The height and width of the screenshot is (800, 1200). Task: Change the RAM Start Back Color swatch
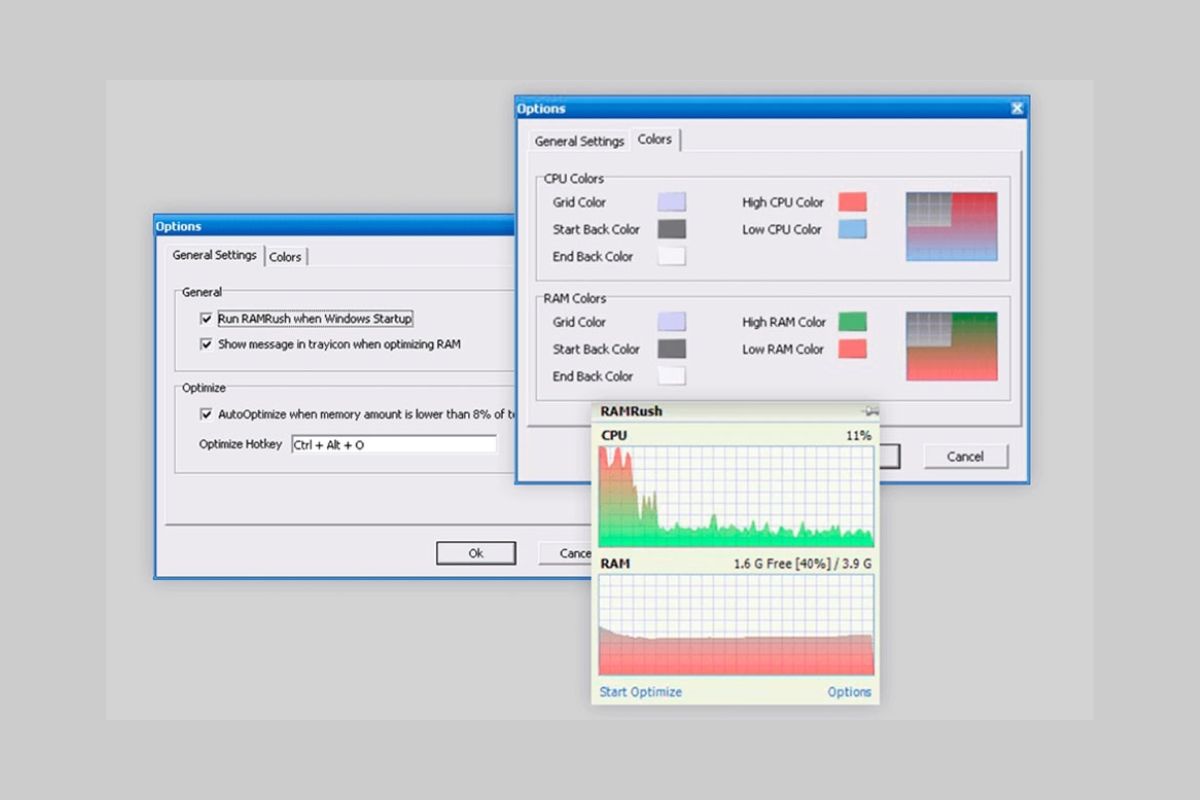click(x=671, y=349)
